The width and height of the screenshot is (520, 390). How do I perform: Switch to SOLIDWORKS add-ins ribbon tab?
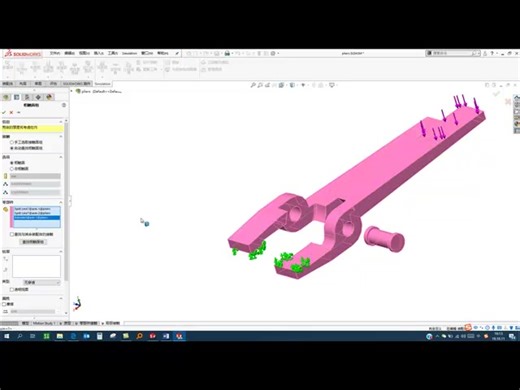(77, 84)
